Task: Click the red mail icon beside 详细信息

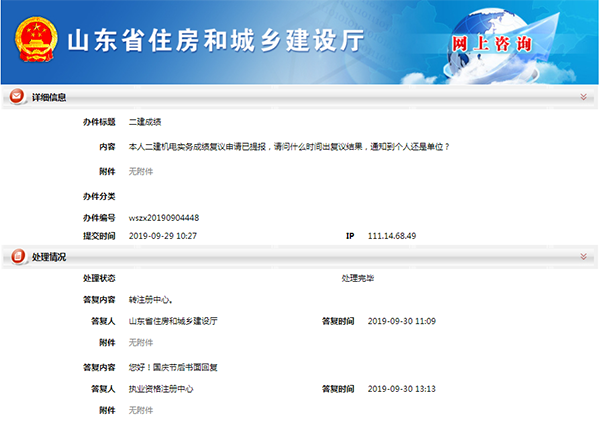Action: click(x=17, y=96)
